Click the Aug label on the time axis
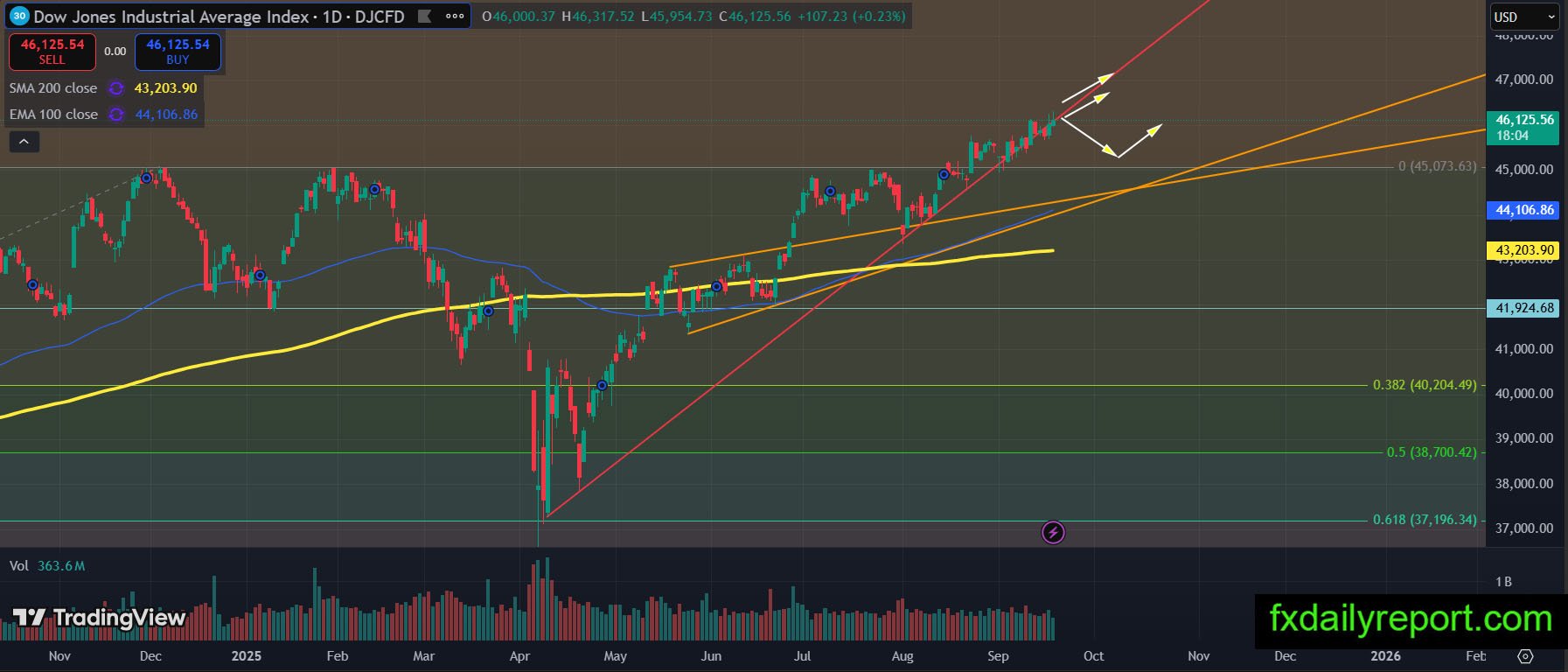The image size is (1568, 672). click(x=902, y=656)
